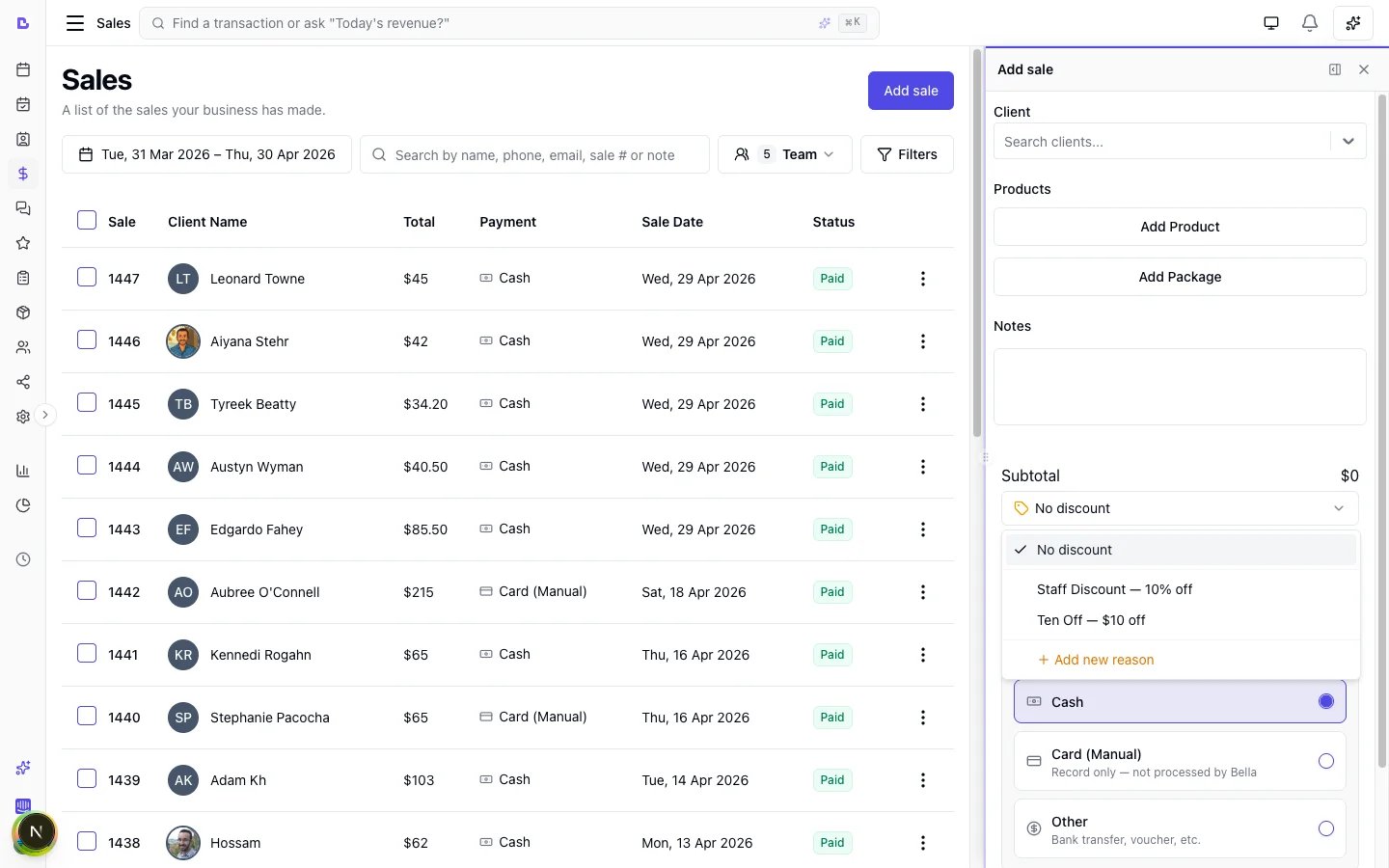Open row actions menu for Aiyana Stehr
The image size is (1389, 868).
[x=923, y=341]
